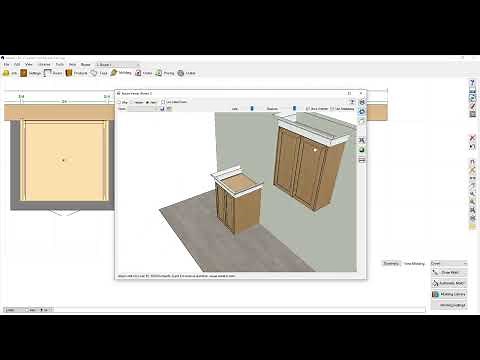Click the bottom yellow icon on the right toolbar
The image size is (480, 360).
coord(472,227)
